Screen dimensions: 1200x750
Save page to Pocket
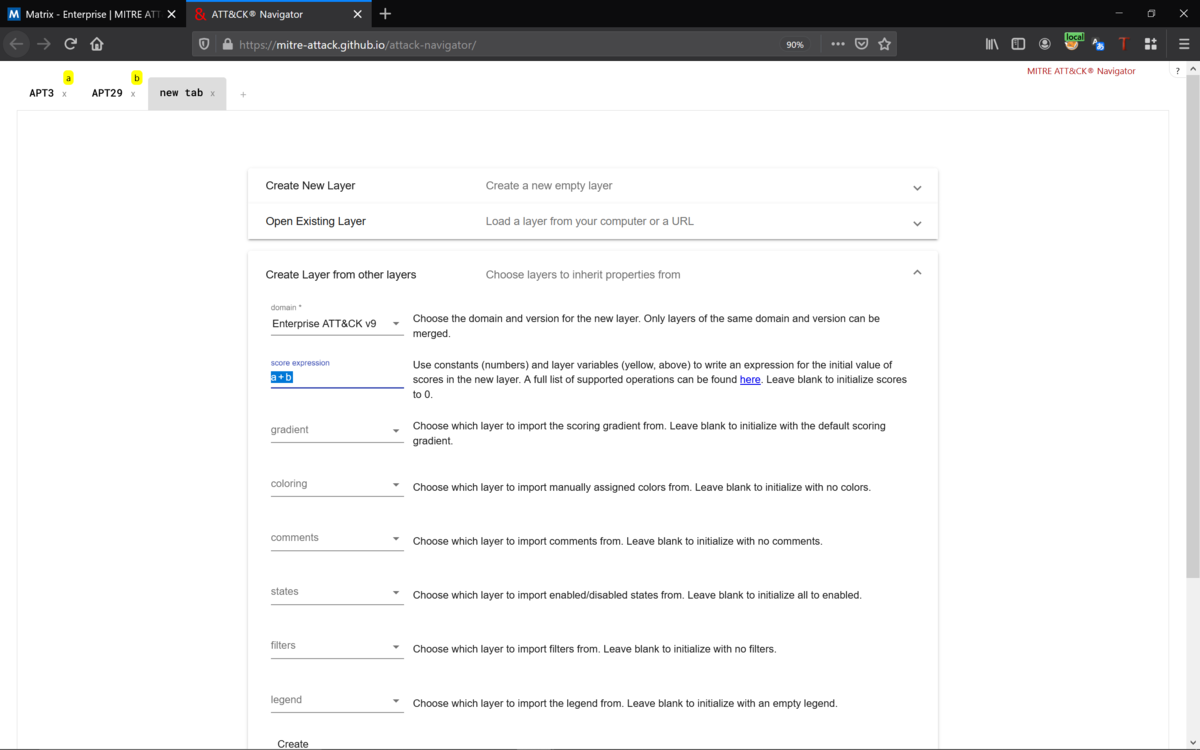click(x=861, y=44)
